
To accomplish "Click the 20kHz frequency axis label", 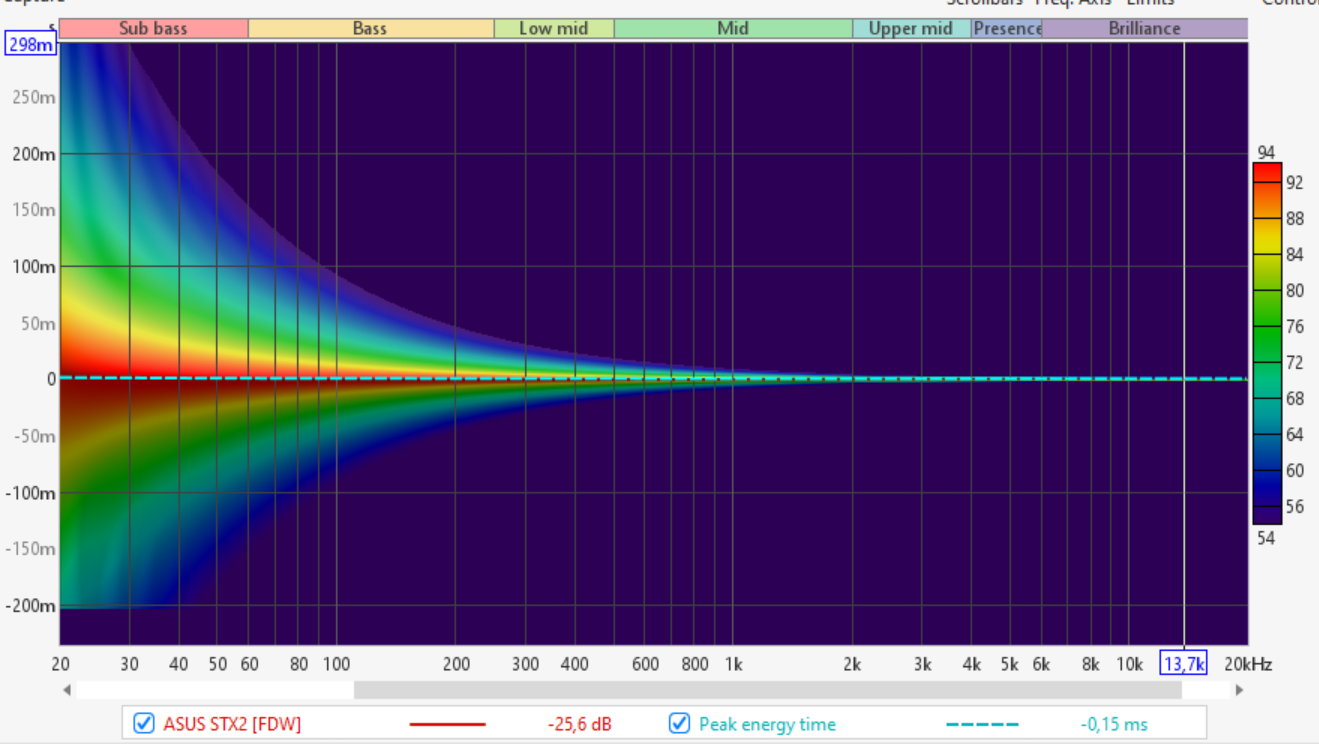I will (x=1248, y=664).
